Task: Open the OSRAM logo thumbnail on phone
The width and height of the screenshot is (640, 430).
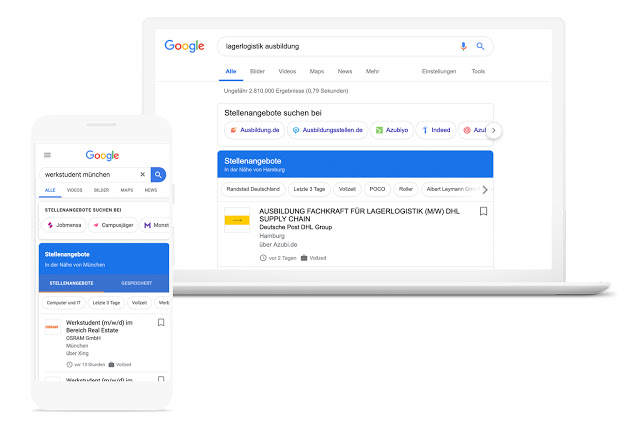Action: point(52,327)
